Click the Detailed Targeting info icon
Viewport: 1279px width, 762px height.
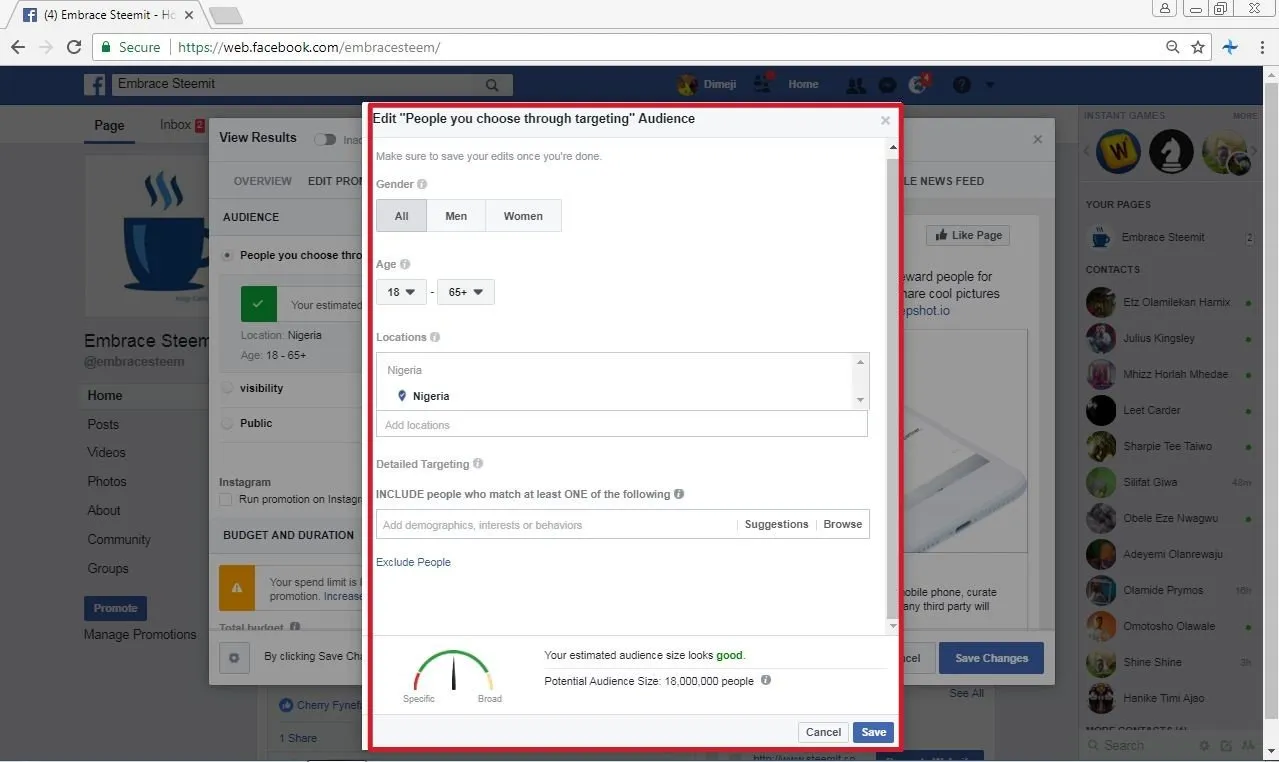pyautogui.click(x=478, y=464)
